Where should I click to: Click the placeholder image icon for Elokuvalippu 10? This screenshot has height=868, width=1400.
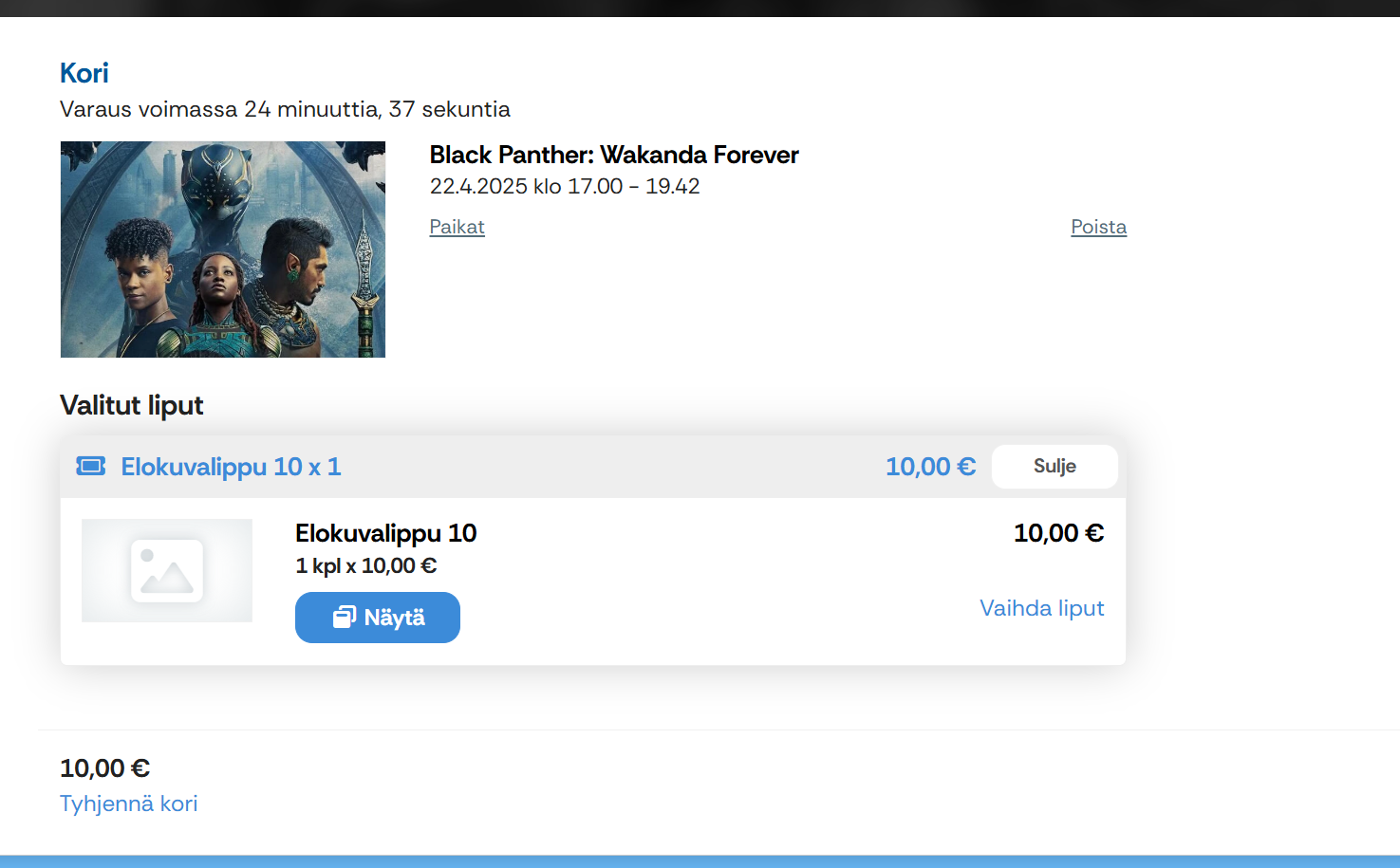(x=167, y=571)
